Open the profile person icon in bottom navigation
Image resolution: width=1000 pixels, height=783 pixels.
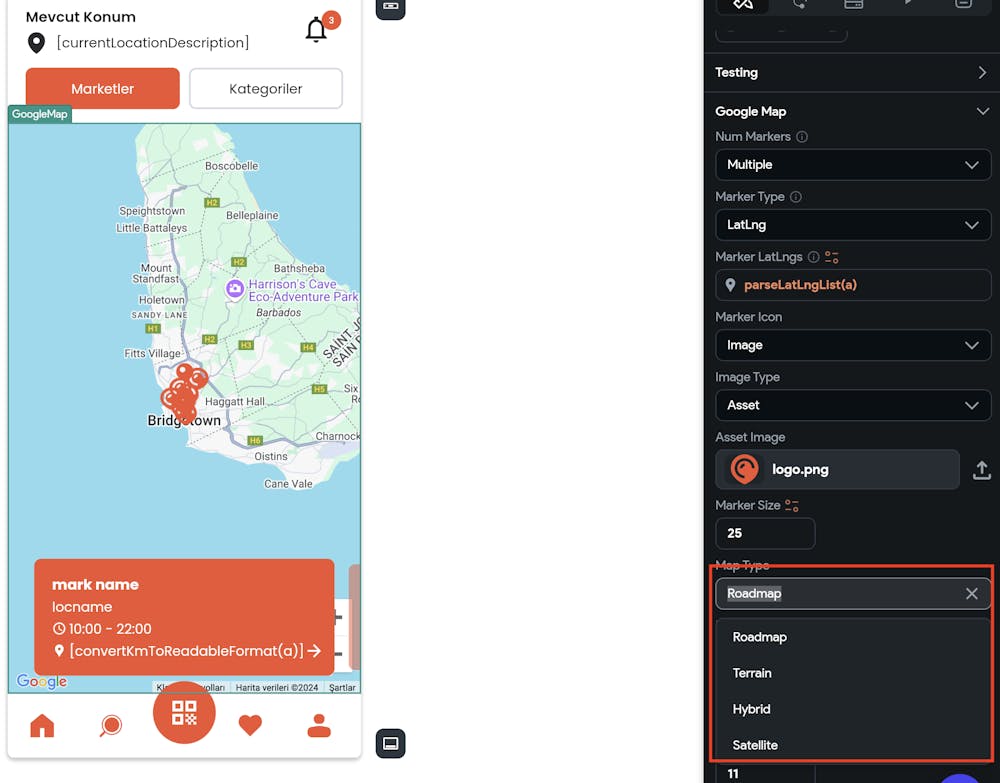[x=319, y=726]
